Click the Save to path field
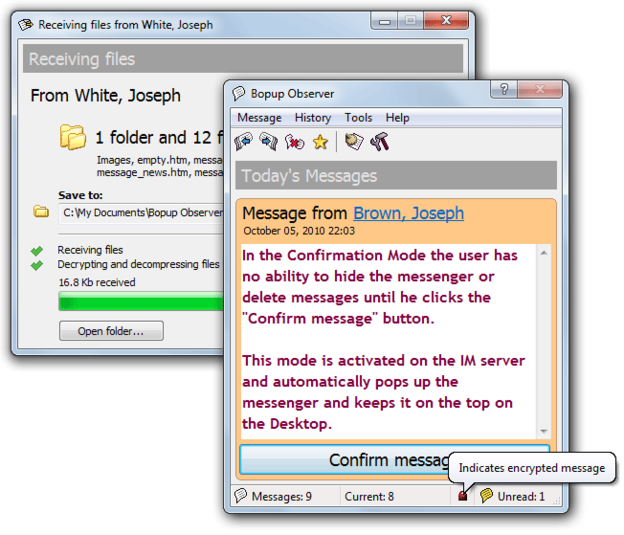624x535 pixels. 141,212
